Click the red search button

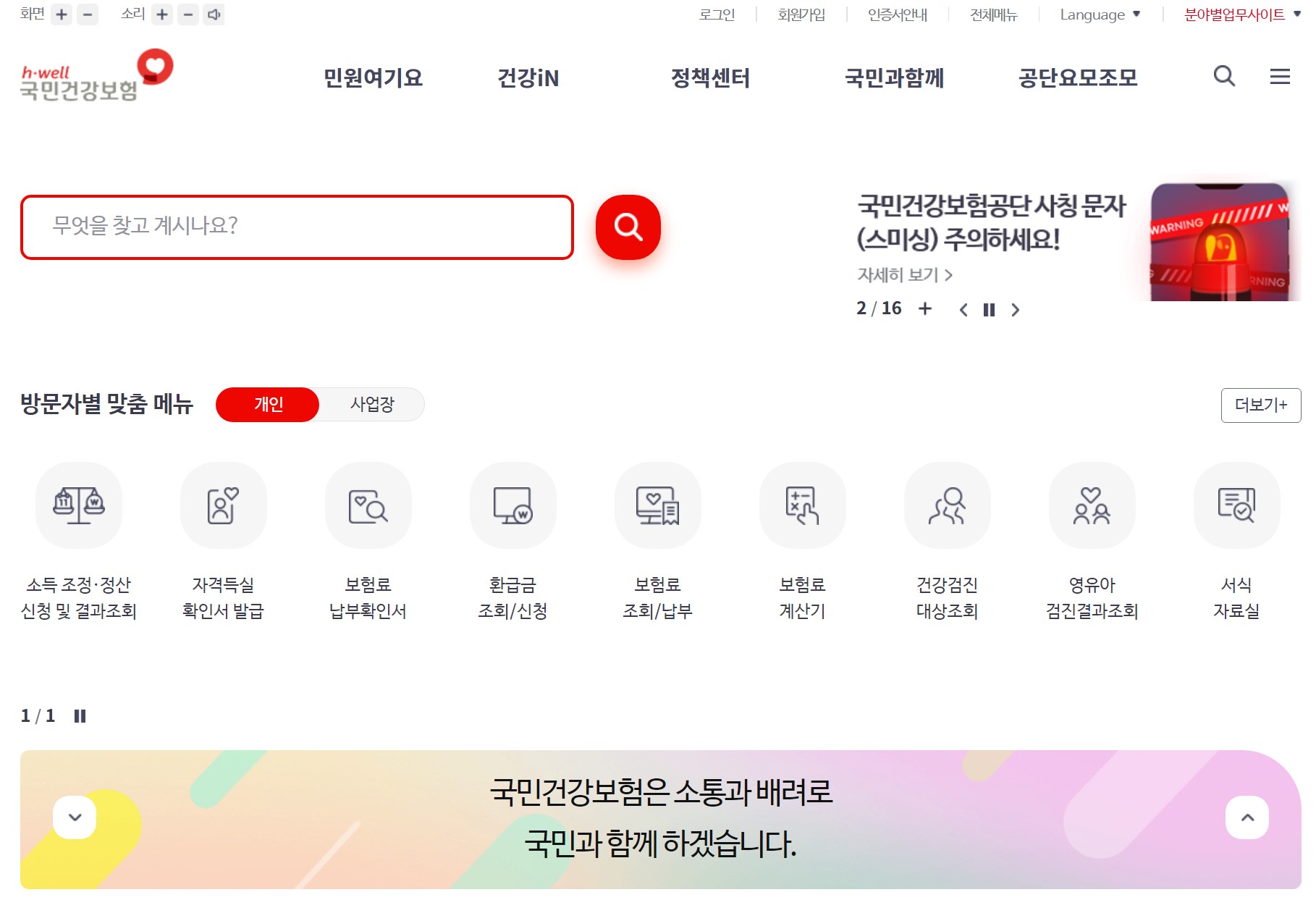point(628,227)
